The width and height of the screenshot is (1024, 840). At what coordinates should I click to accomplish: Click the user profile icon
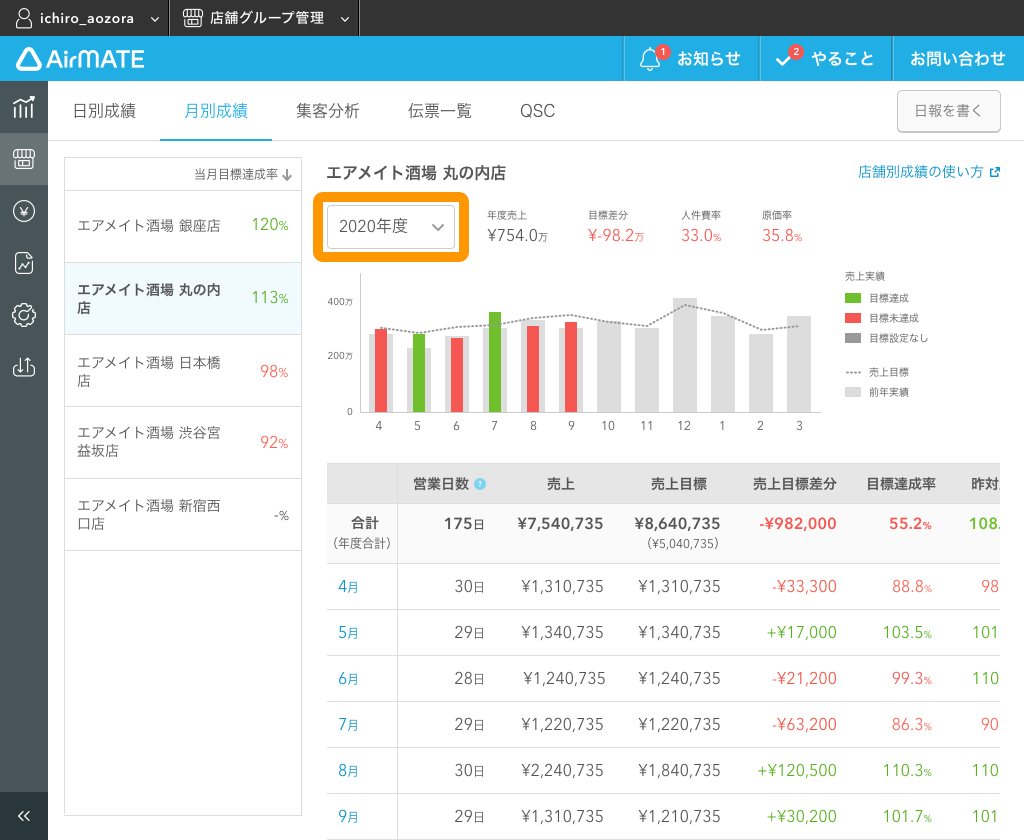[x=24, y=18]
